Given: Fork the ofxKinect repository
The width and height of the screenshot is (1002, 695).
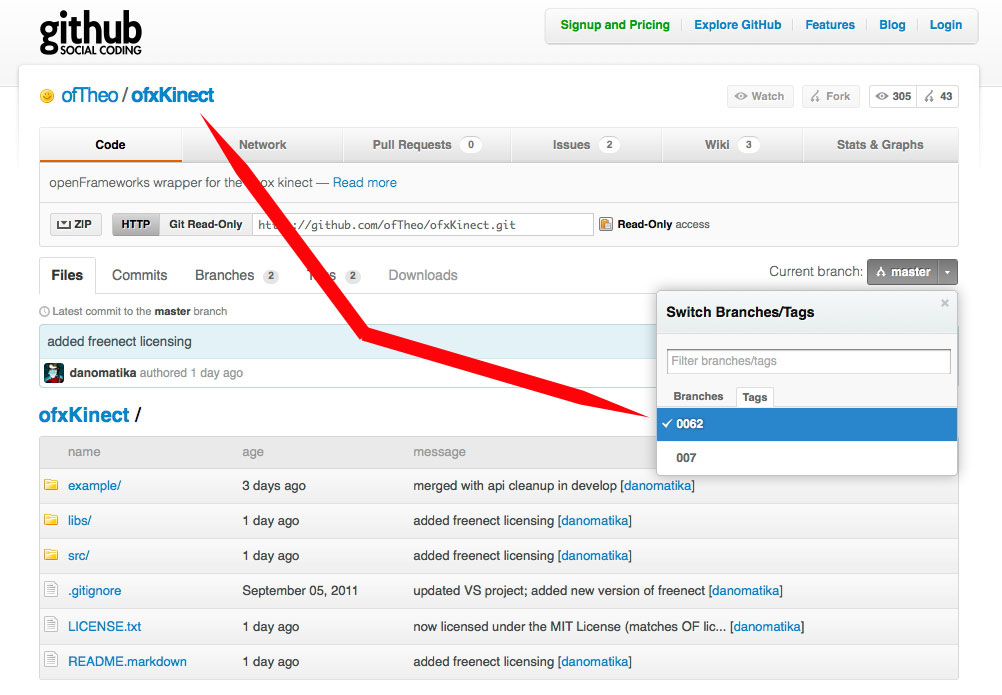Looking at the screenshot, I should 831,96.
